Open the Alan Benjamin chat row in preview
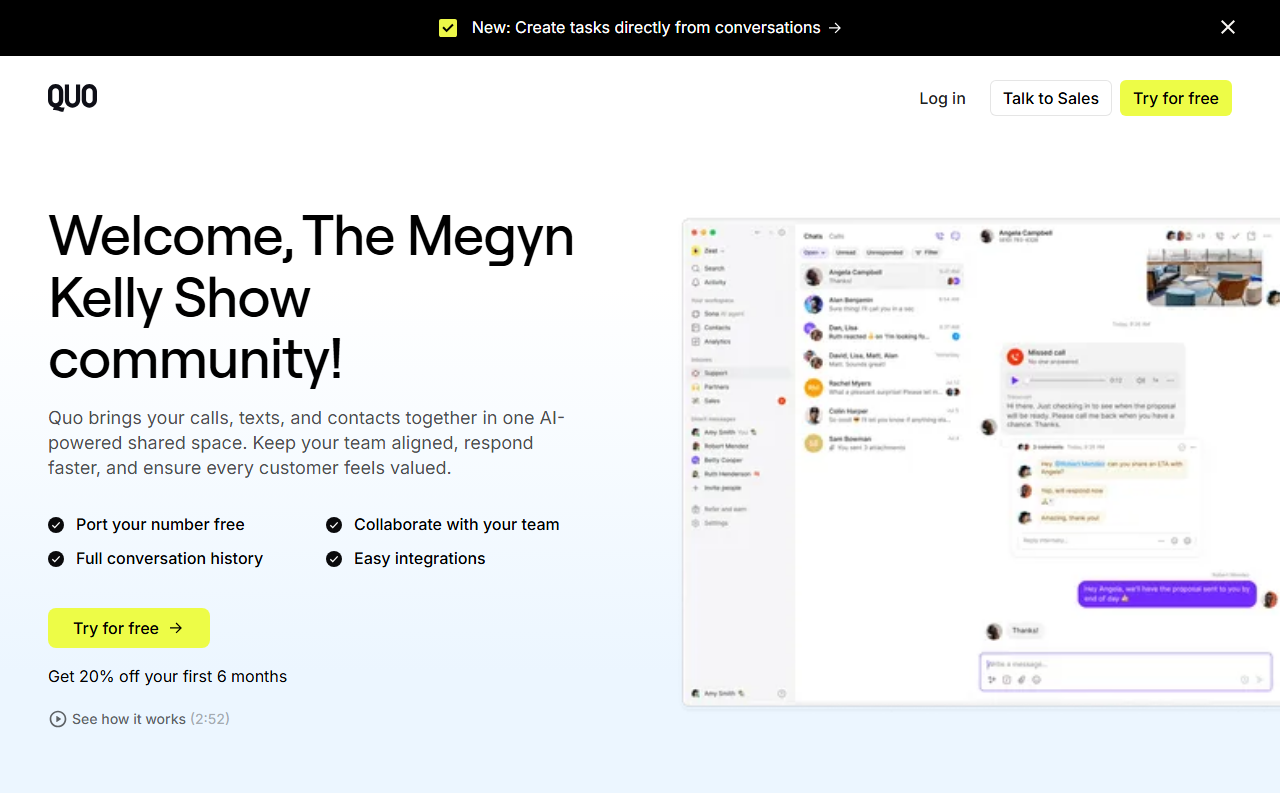1280x800 pixels. point(882,304)
